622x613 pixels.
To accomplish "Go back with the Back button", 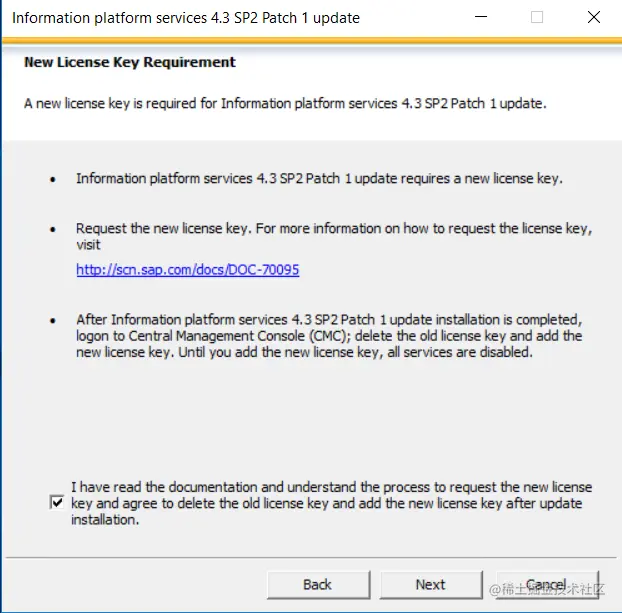I will point(318,584).
